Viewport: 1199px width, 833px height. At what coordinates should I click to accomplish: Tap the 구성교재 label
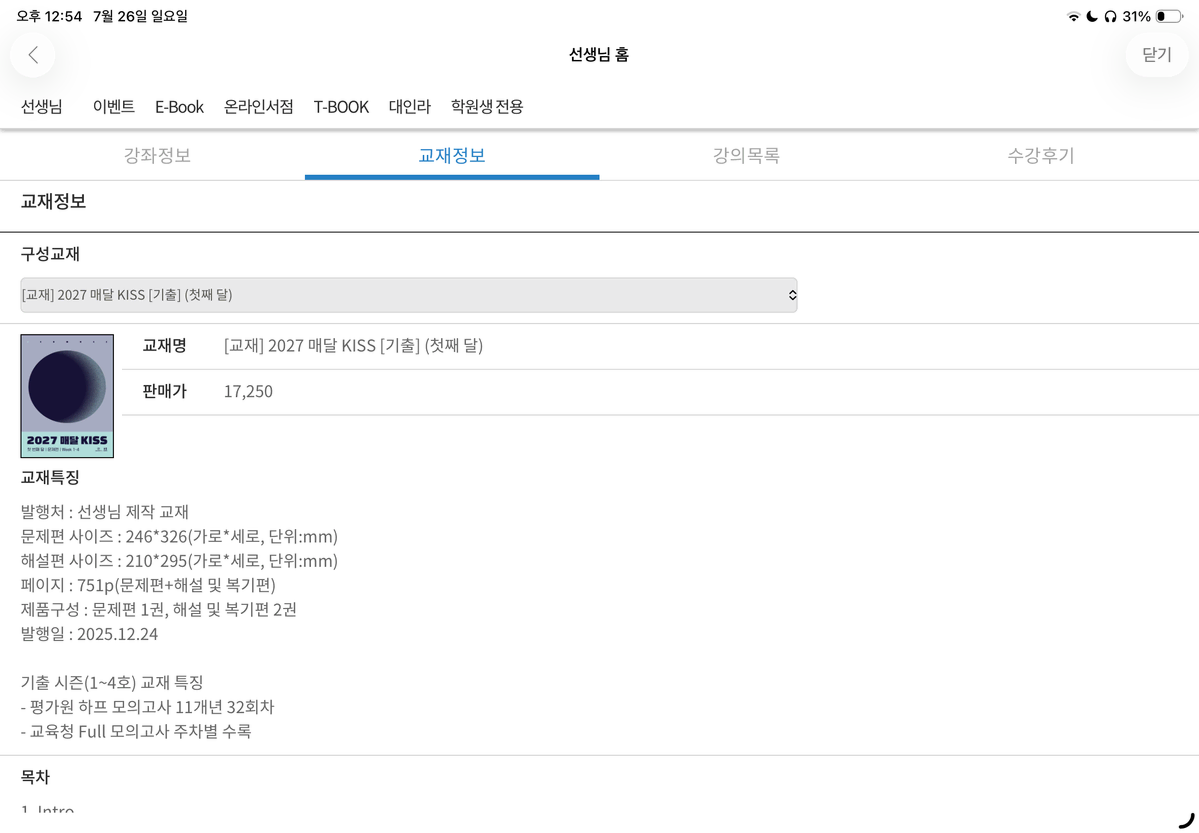tap(50, 254)
